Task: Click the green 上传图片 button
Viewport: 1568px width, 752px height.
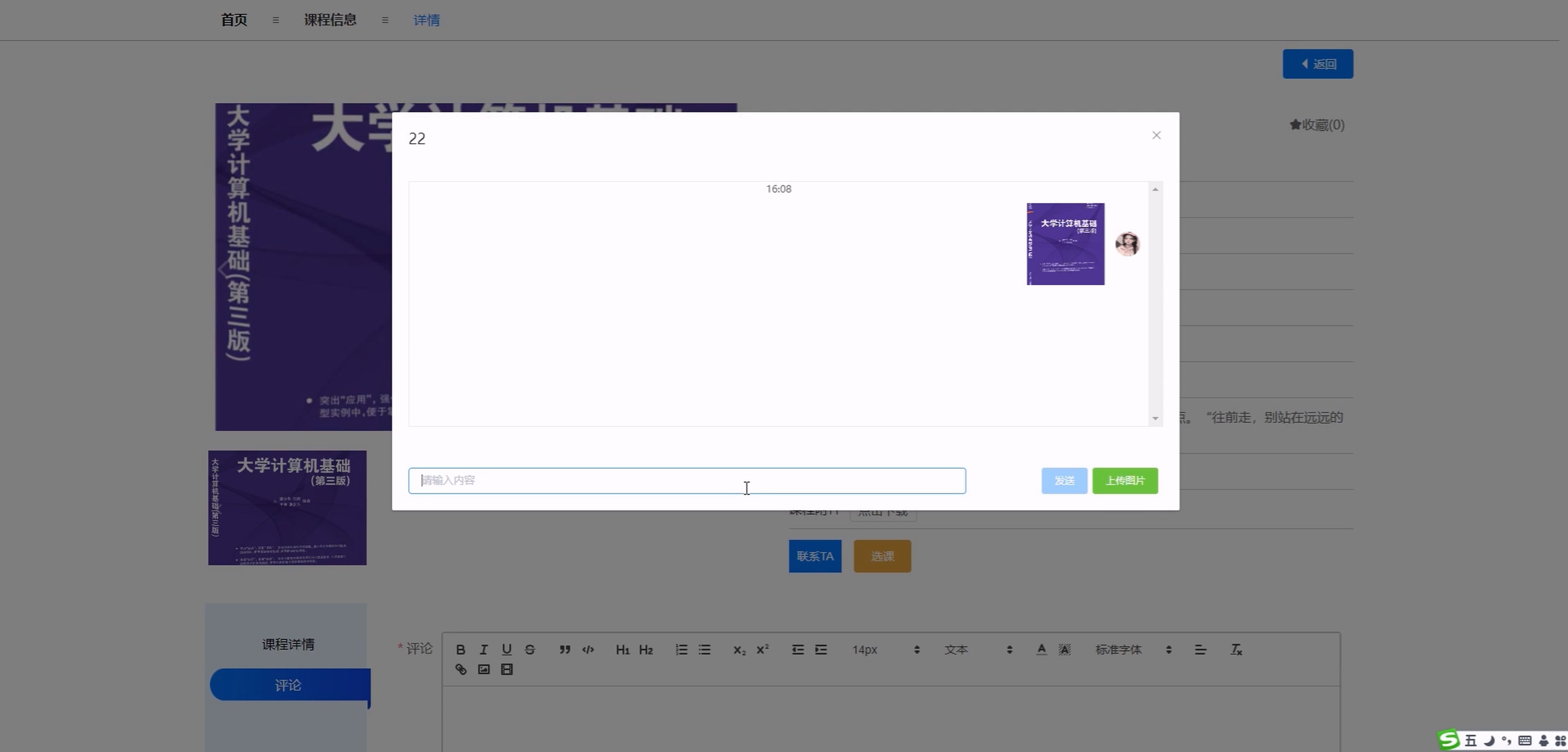Action: 1125,480
